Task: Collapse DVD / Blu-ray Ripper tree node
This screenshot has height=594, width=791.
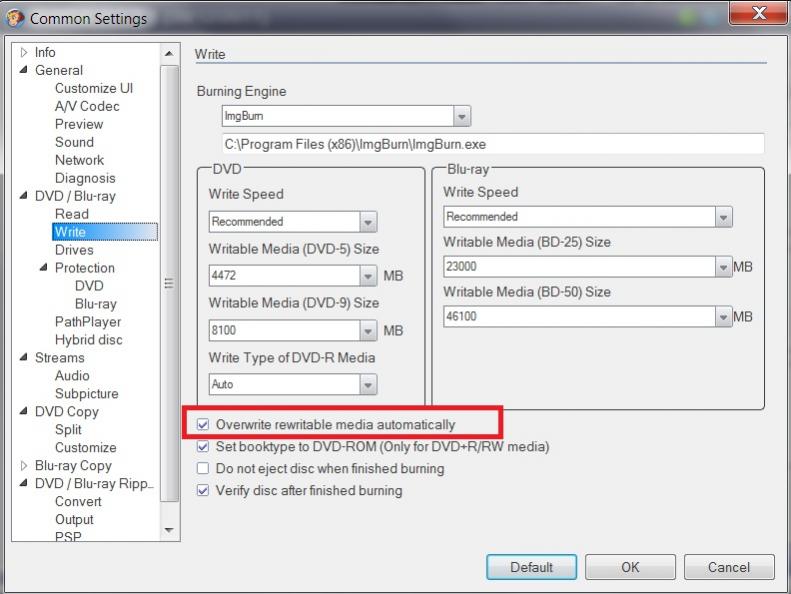Action: click(23, 483)
